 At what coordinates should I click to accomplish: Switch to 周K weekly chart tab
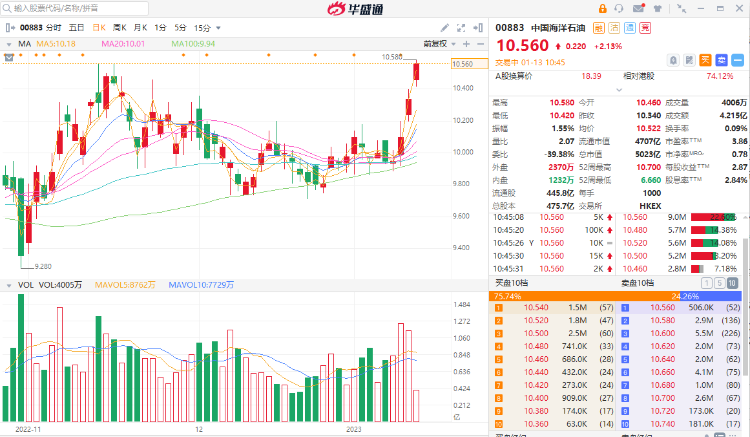(120, 28)
